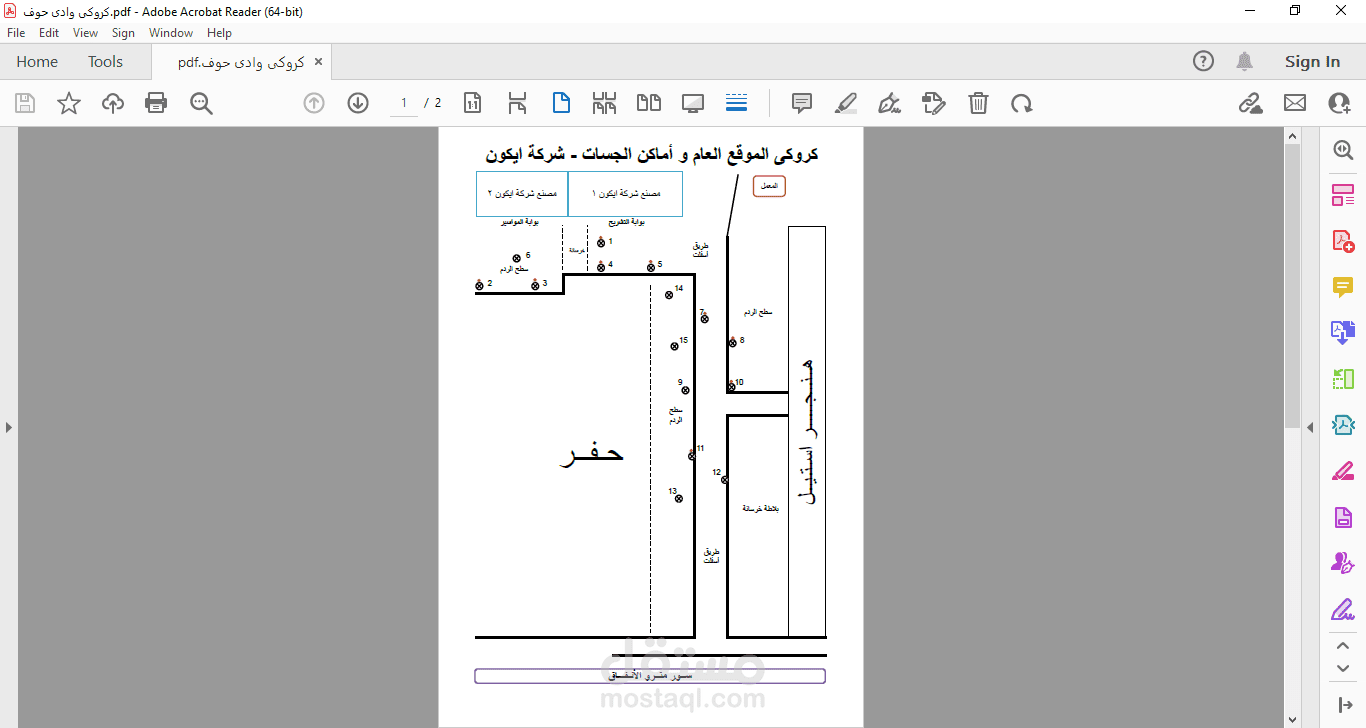Collapse the right tools pane arrow
This screenshot has height=728, width=1366.
(1311, 427)
